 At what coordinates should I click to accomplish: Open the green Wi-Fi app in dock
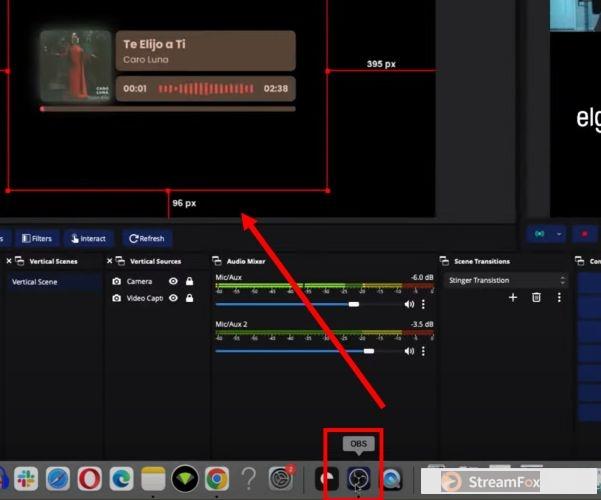click(185, 479)
